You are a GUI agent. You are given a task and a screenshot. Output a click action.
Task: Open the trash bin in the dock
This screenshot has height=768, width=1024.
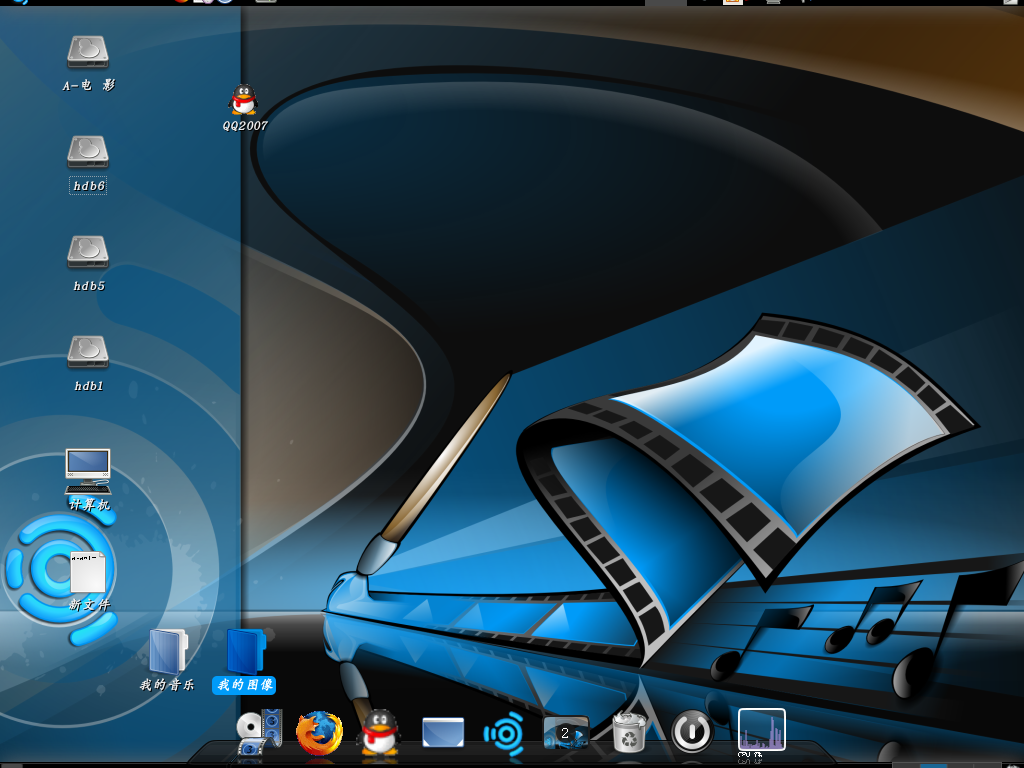coord(629,733)
